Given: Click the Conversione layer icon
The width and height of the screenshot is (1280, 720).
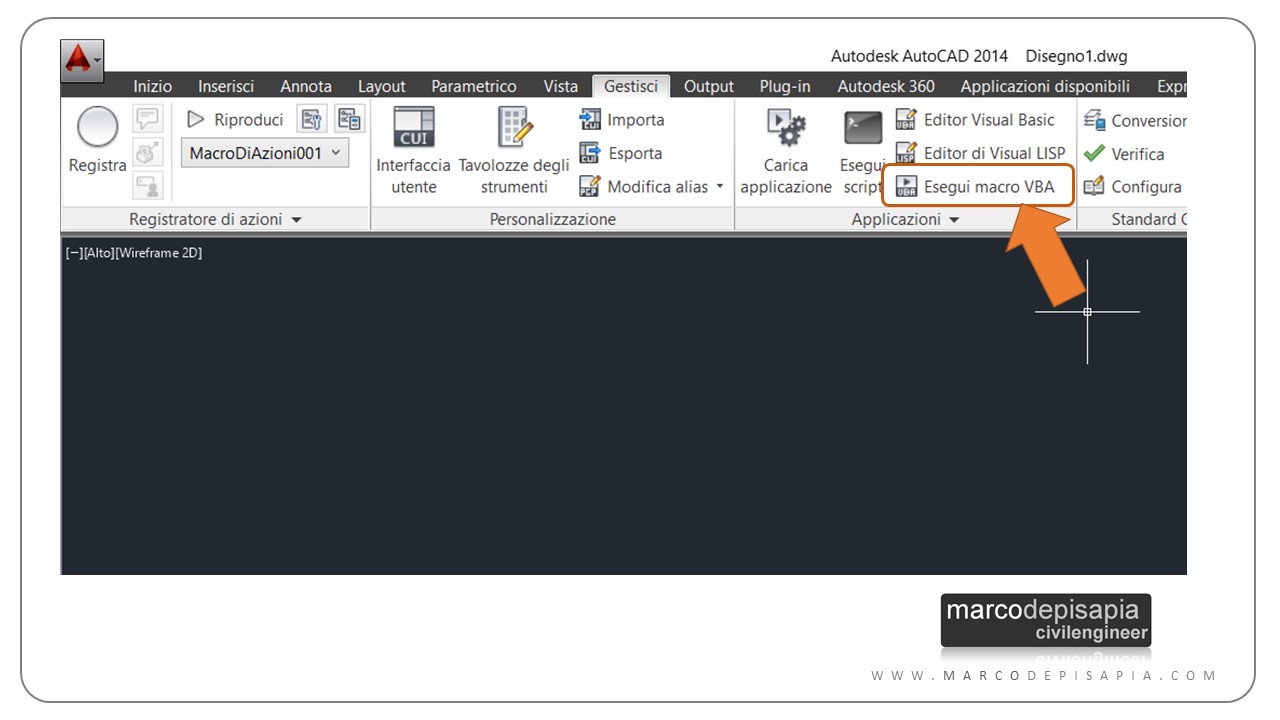Looking at the screenshot, I should (1095, 120).
